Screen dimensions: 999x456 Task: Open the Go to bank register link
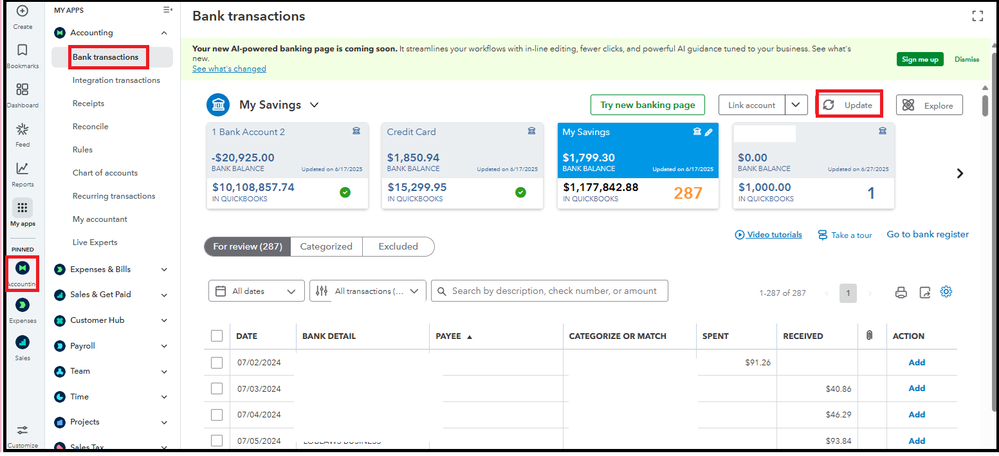coord(927,235)
